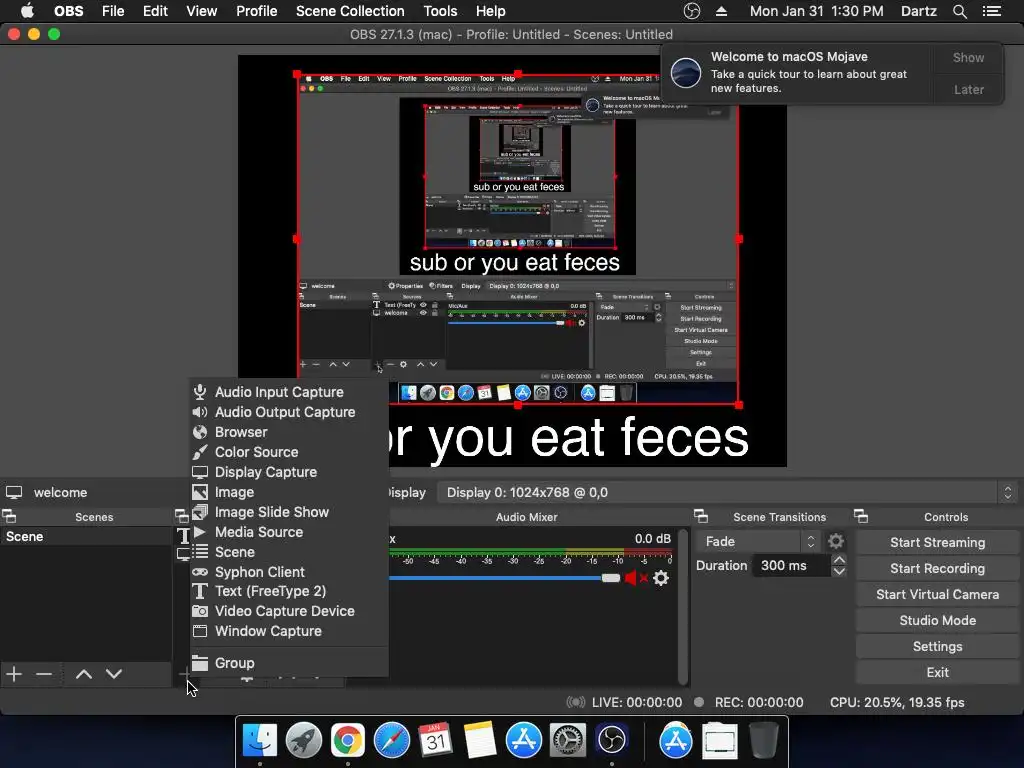The height and width of the screenshot is (768, 1024).
Task: Click the folder icon beside Group
Action: pyautogui.click(x=200, y=663)
